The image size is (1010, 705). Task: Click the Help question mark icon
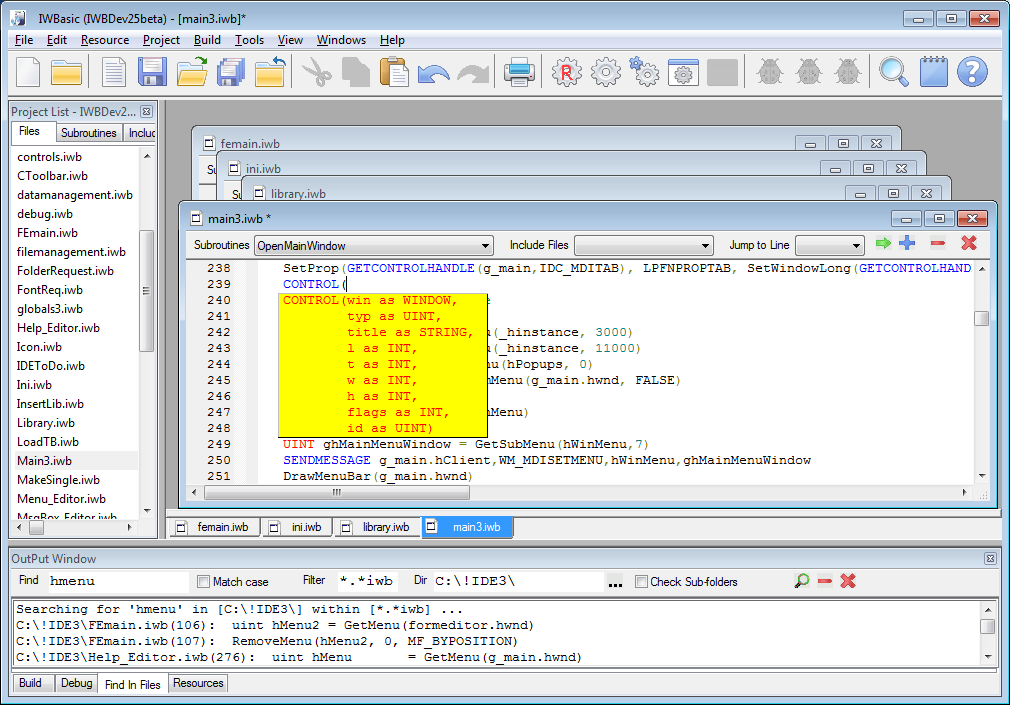click(971, 72)
